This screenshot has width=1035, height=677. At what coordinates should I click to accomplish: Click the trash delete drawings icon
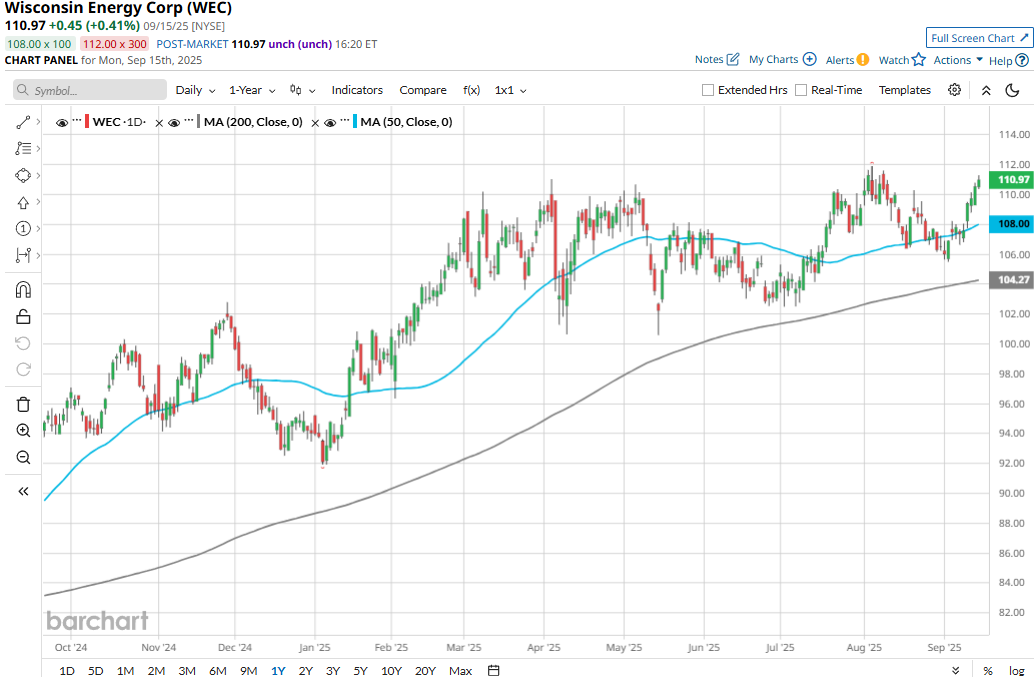(x=23, y=404)
